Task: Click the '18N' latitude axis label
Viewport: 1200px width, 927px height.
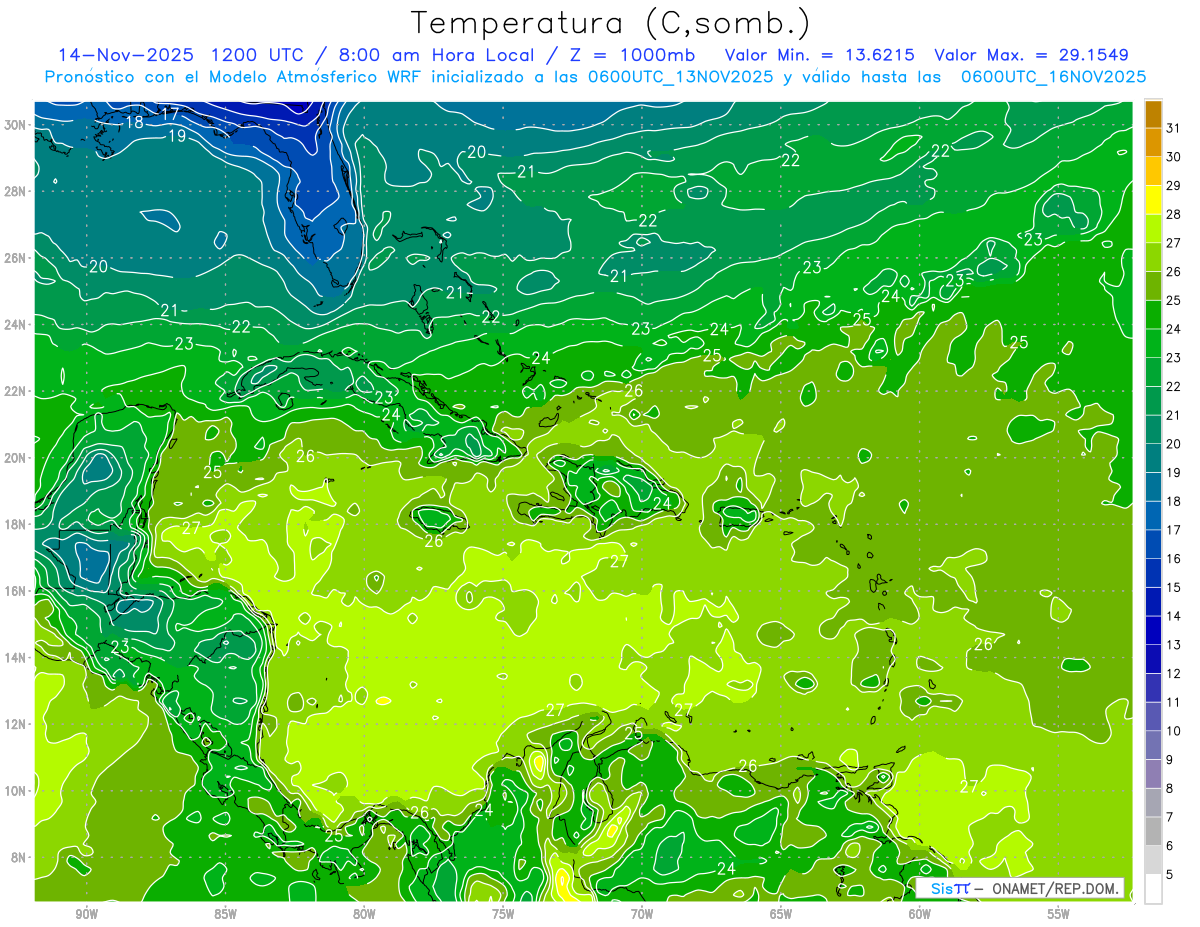Action: pos(16,524)
